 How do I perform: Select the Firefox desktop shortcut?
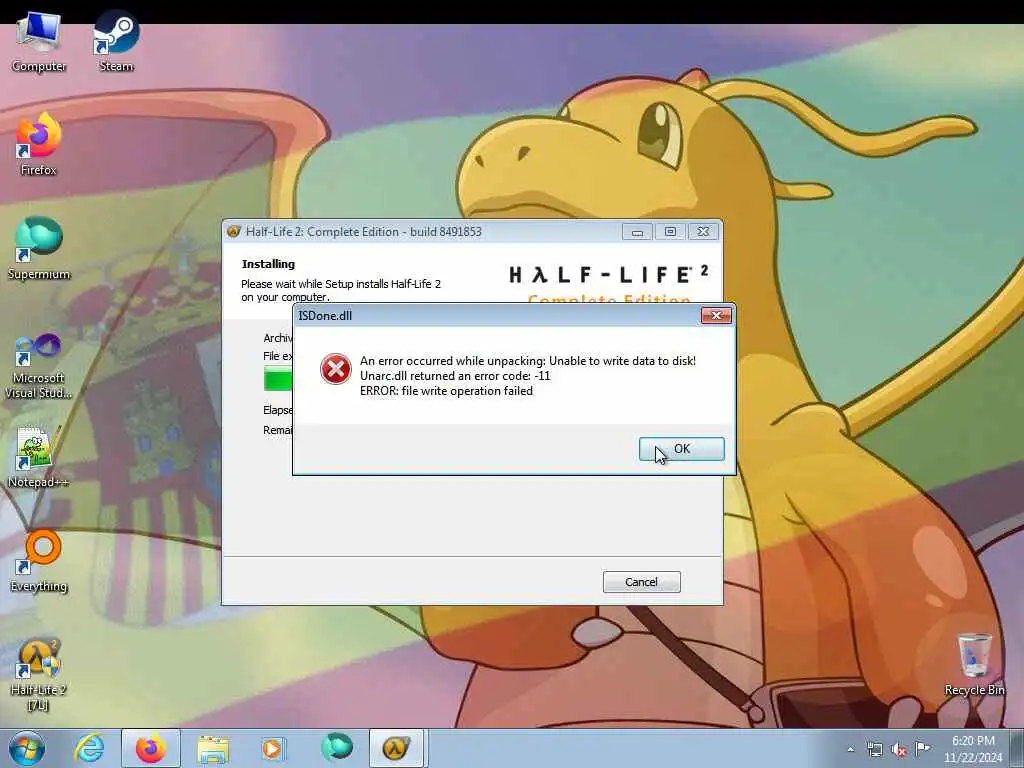[x=39, y=145]
